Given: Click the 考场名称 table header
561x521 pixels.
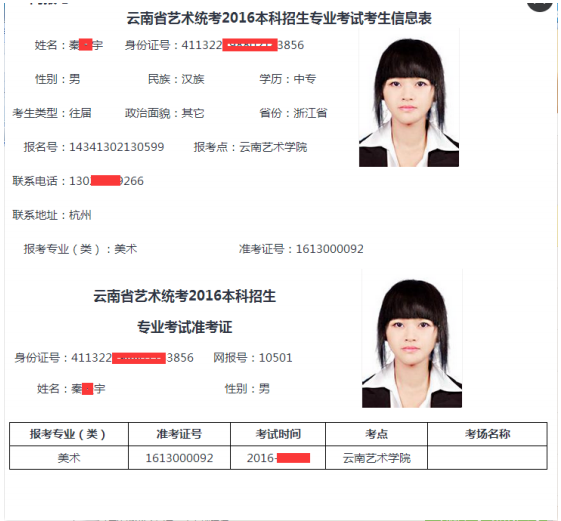Looking at the screenshot, I should point(487,434).
